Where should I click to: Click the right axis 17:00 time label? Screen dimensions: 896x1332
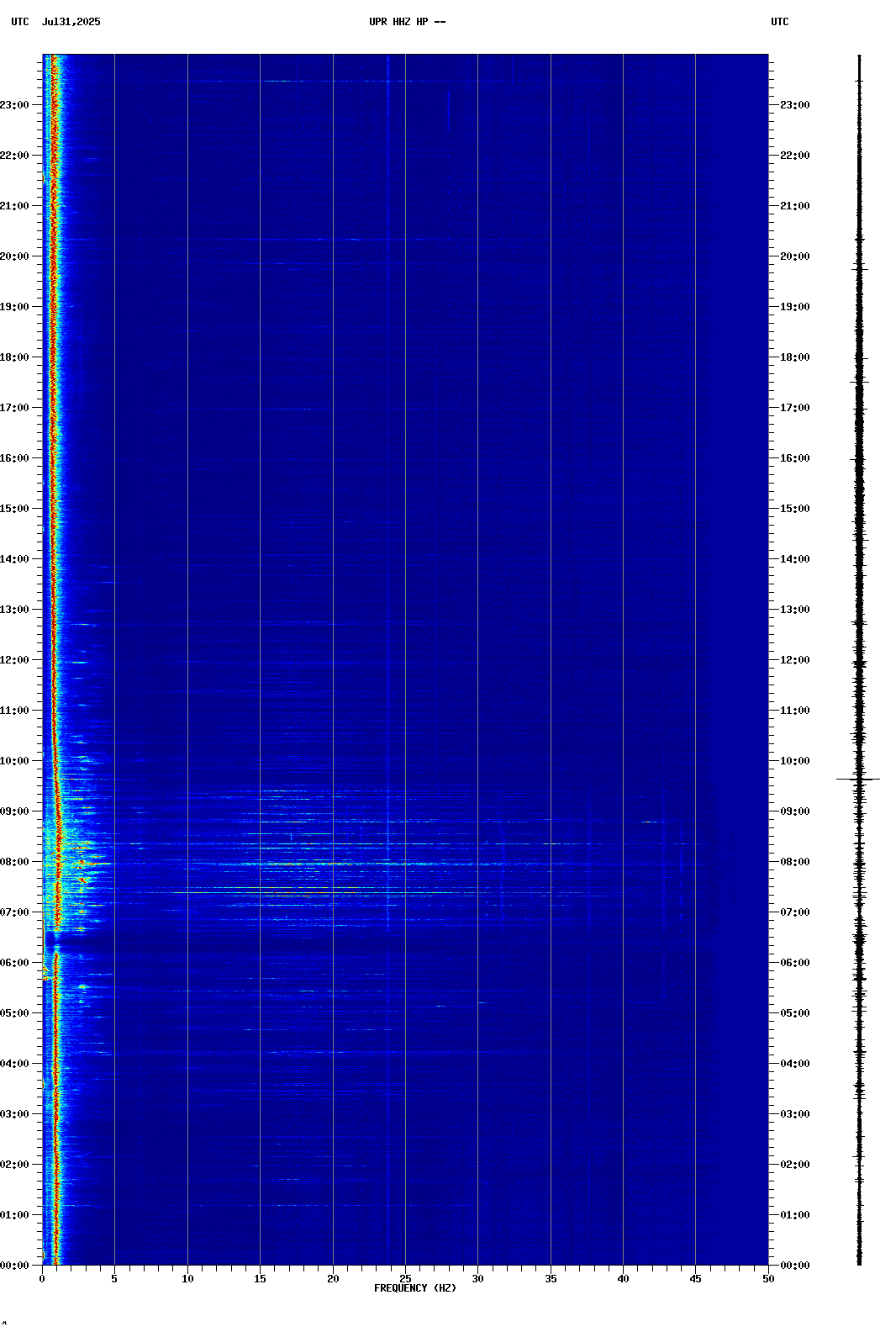click(x=795, y=408)
